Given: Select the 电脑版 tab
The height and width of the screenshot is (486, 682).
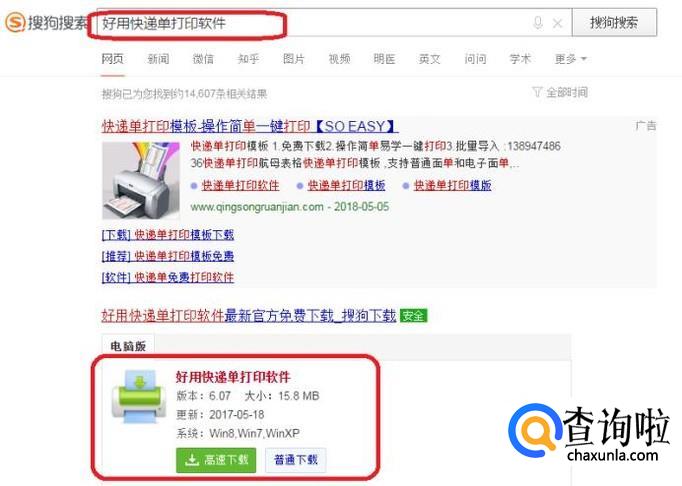Looking at the screenshot, I should tap(128, 346).
